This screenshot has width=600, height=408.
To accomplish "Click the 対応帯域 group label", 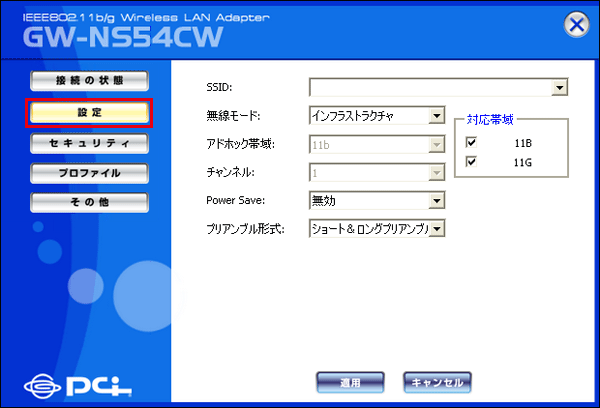I will click(490, 120).
